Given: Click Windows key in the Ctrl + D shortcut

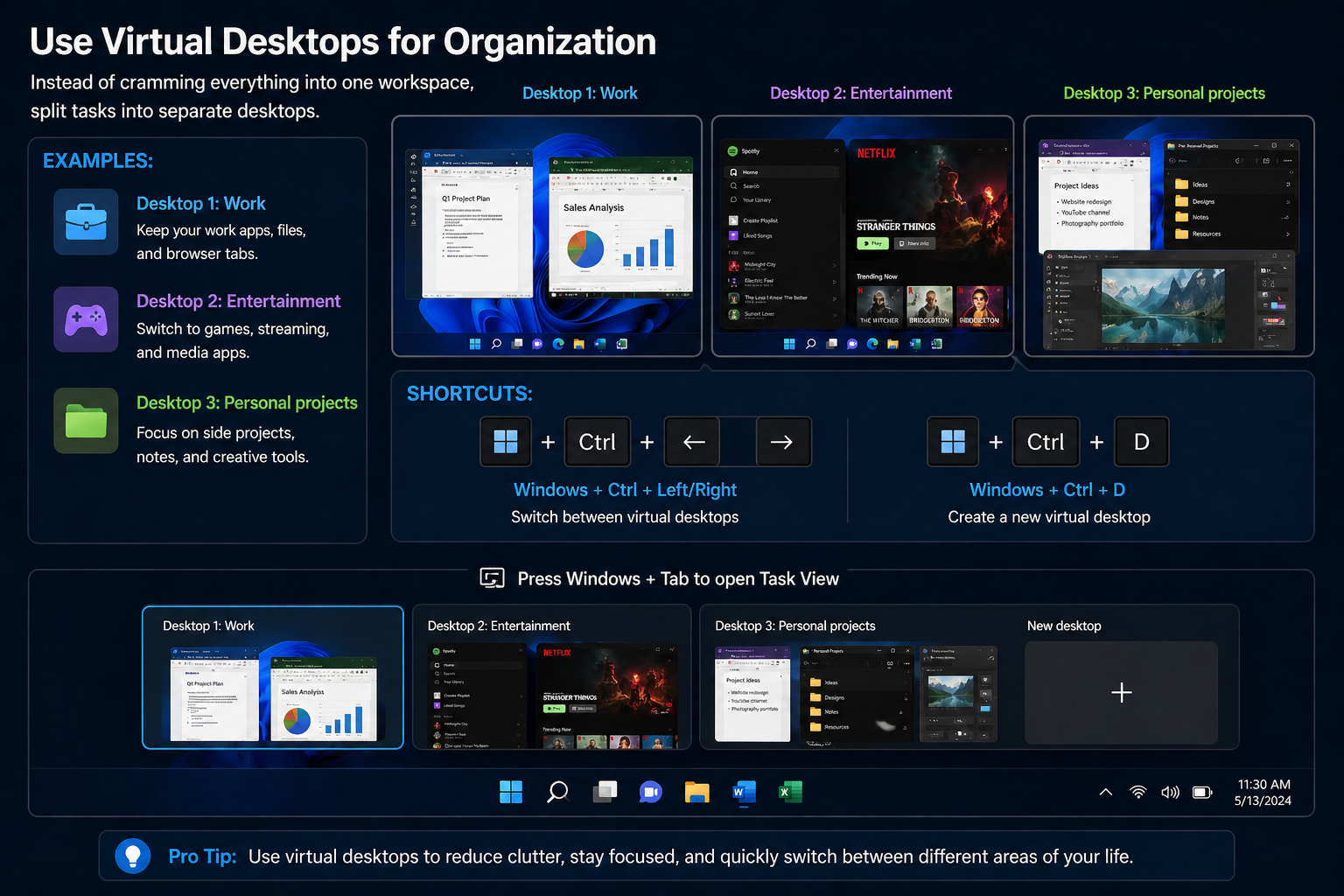Looking at the screenshot, I should (x=953, y=442).
